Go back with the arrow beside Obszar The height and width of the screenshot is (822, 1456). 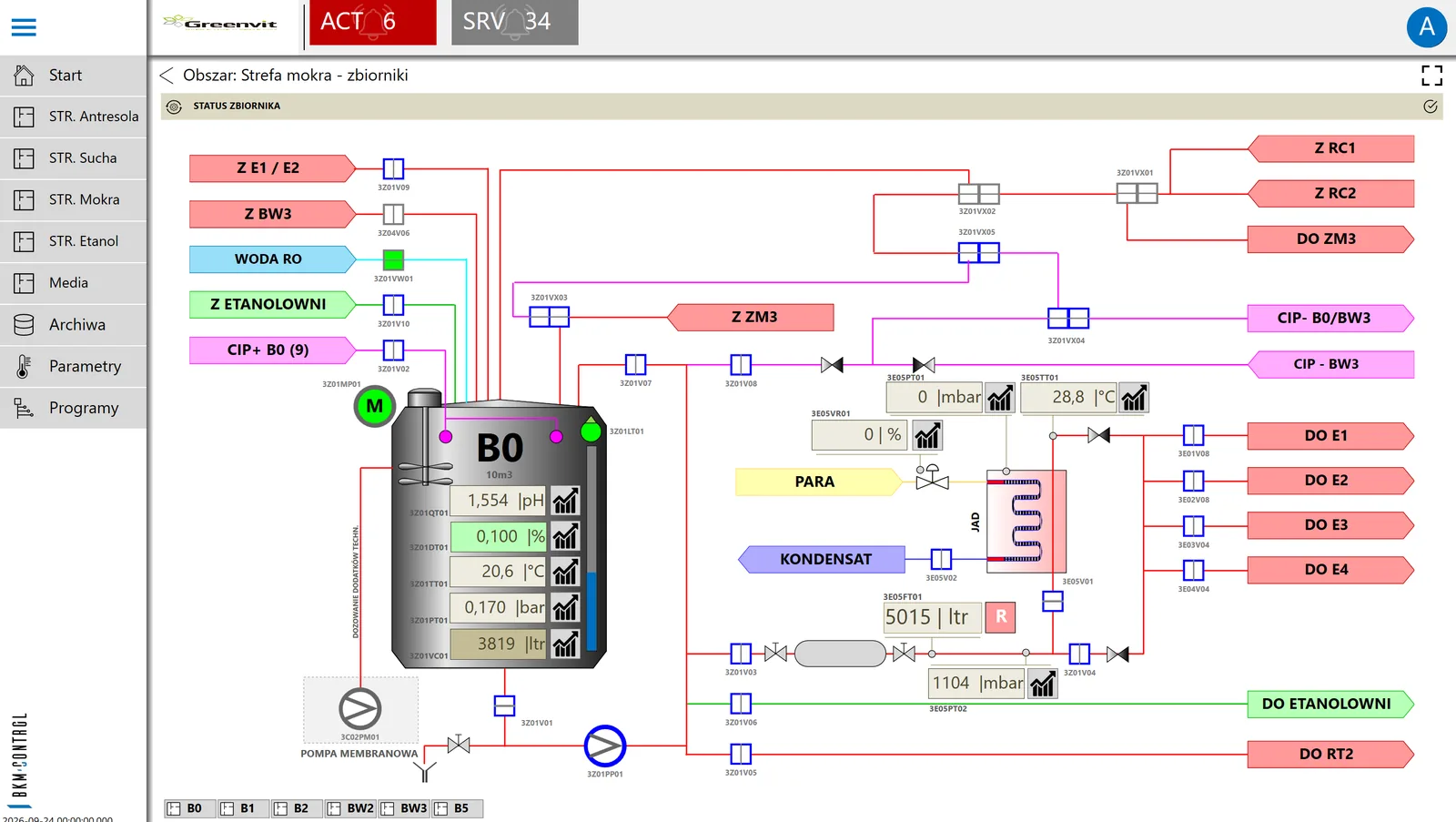coord(167,76)
